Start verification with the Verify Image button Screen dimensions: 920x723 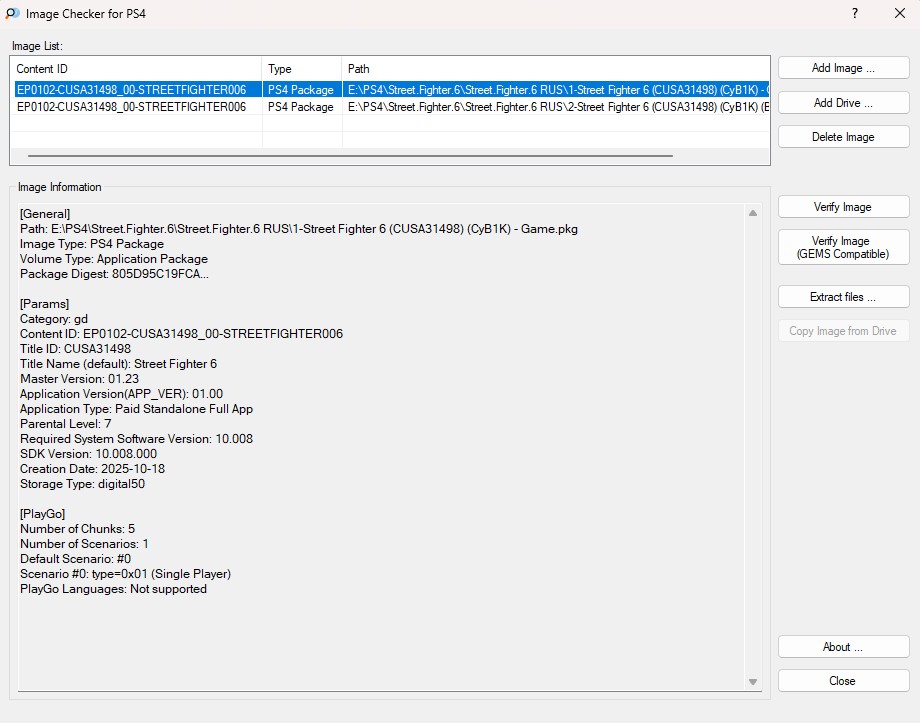(x=843, y=207)
